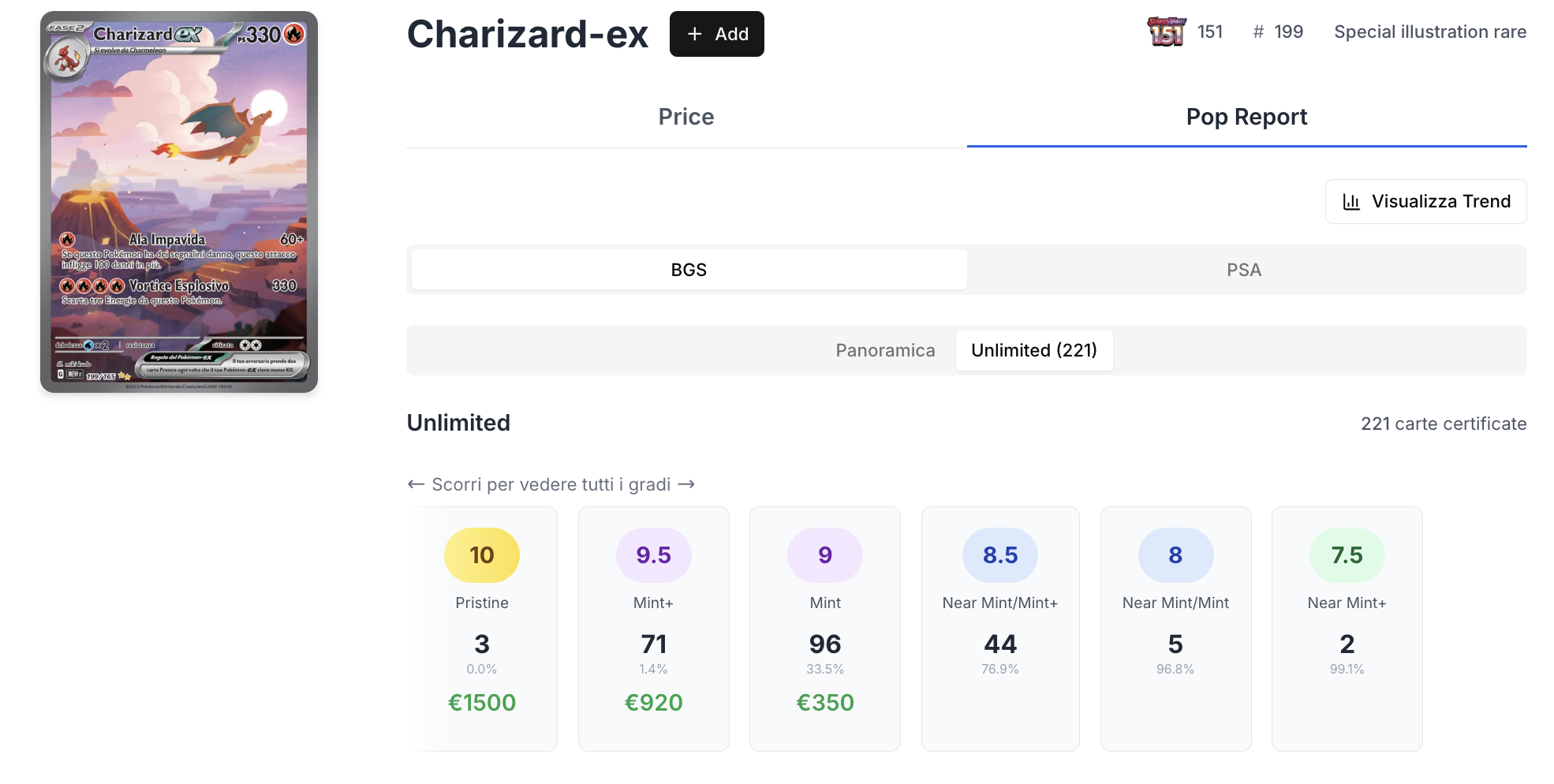The width and height of the screenshot is (1554, 784).
Task: Click the grade 9 Mint badge
Action: click(x=824, y=555)
